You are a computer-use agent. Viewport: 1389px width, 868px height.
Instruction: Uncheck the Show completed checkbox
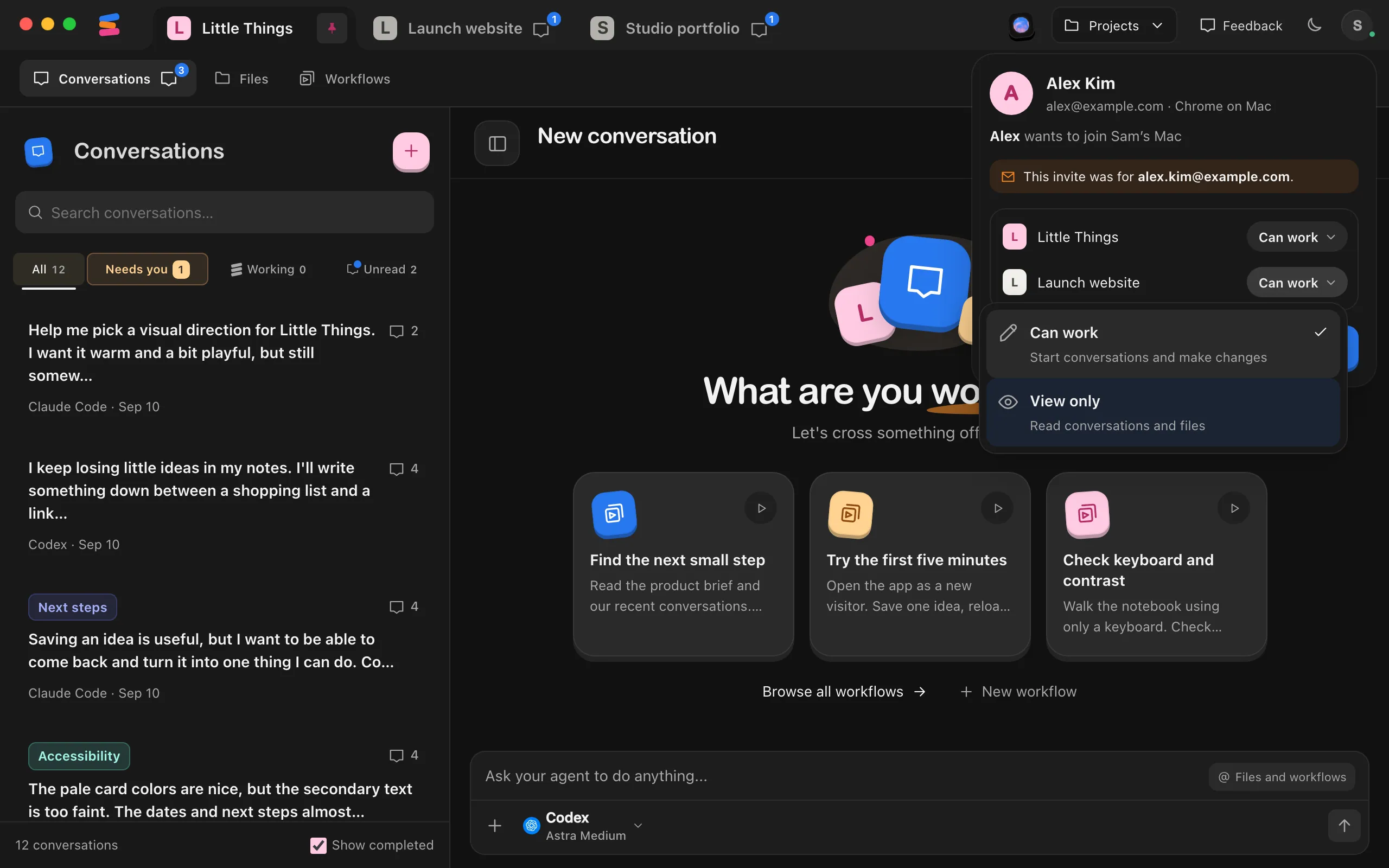pyautogui.click(x=318, y=845)
